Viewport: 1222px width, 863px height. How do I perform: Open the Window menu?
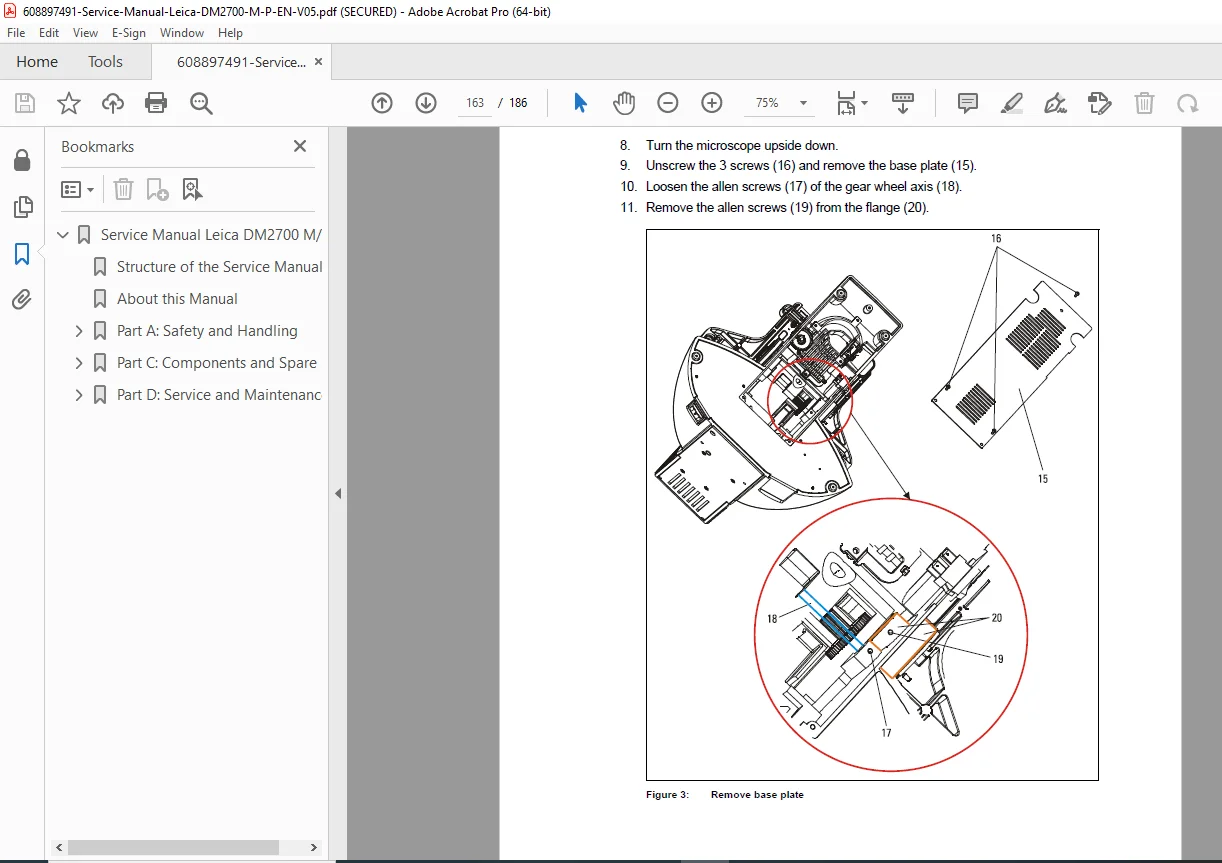pos(182,33)
